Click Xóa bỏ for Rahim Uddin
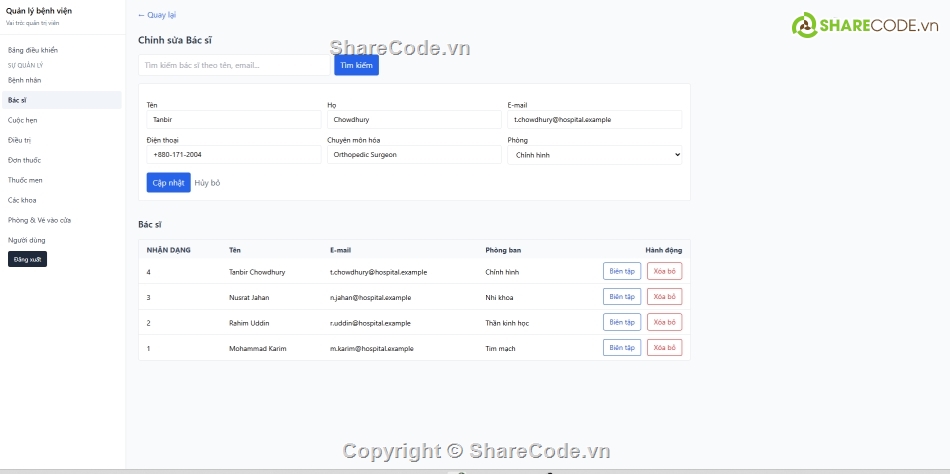The image size is (950, 474). [665, 322]
